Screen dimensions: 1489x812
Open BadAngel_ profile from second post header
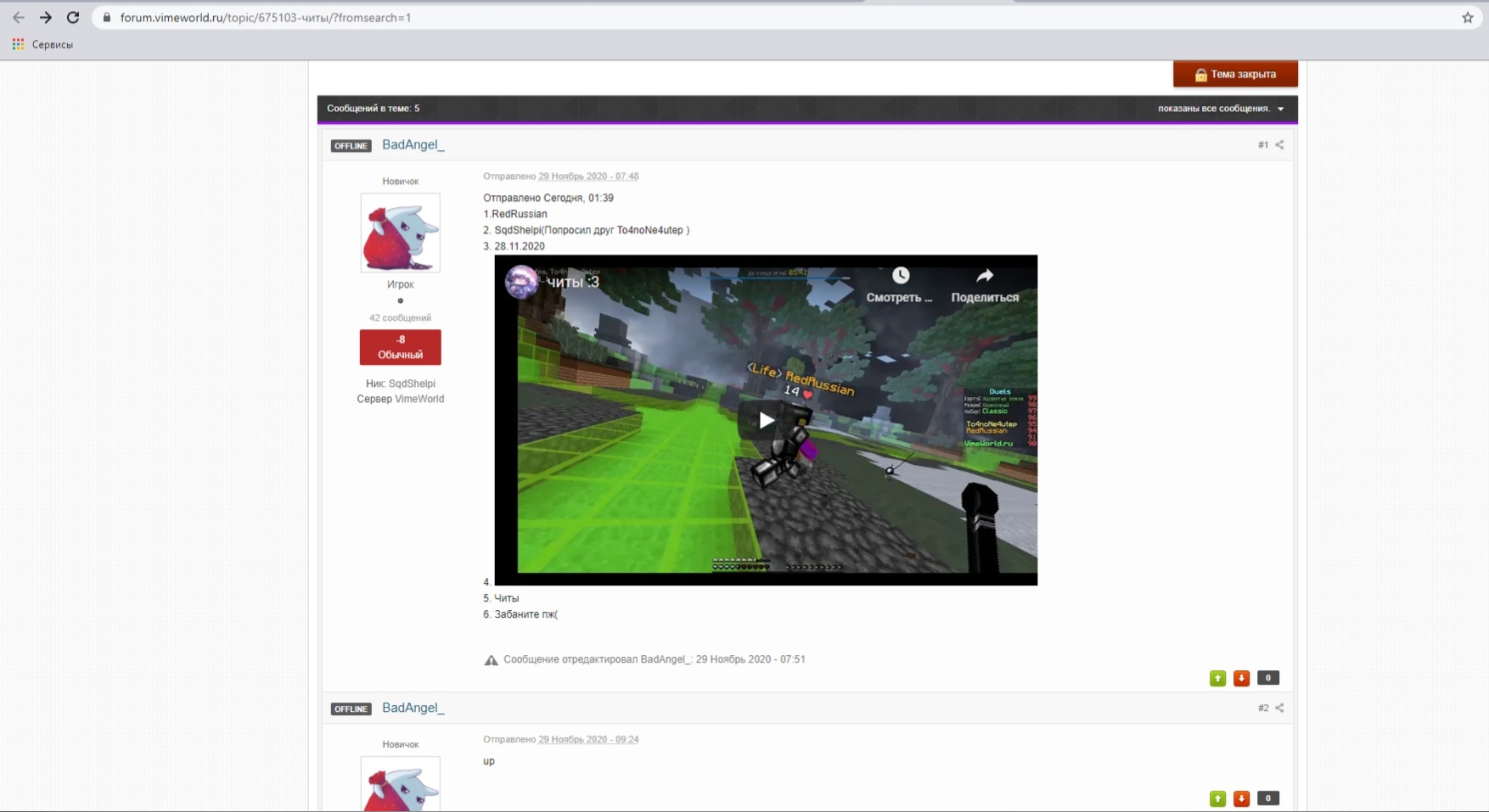tap(413, 708)
